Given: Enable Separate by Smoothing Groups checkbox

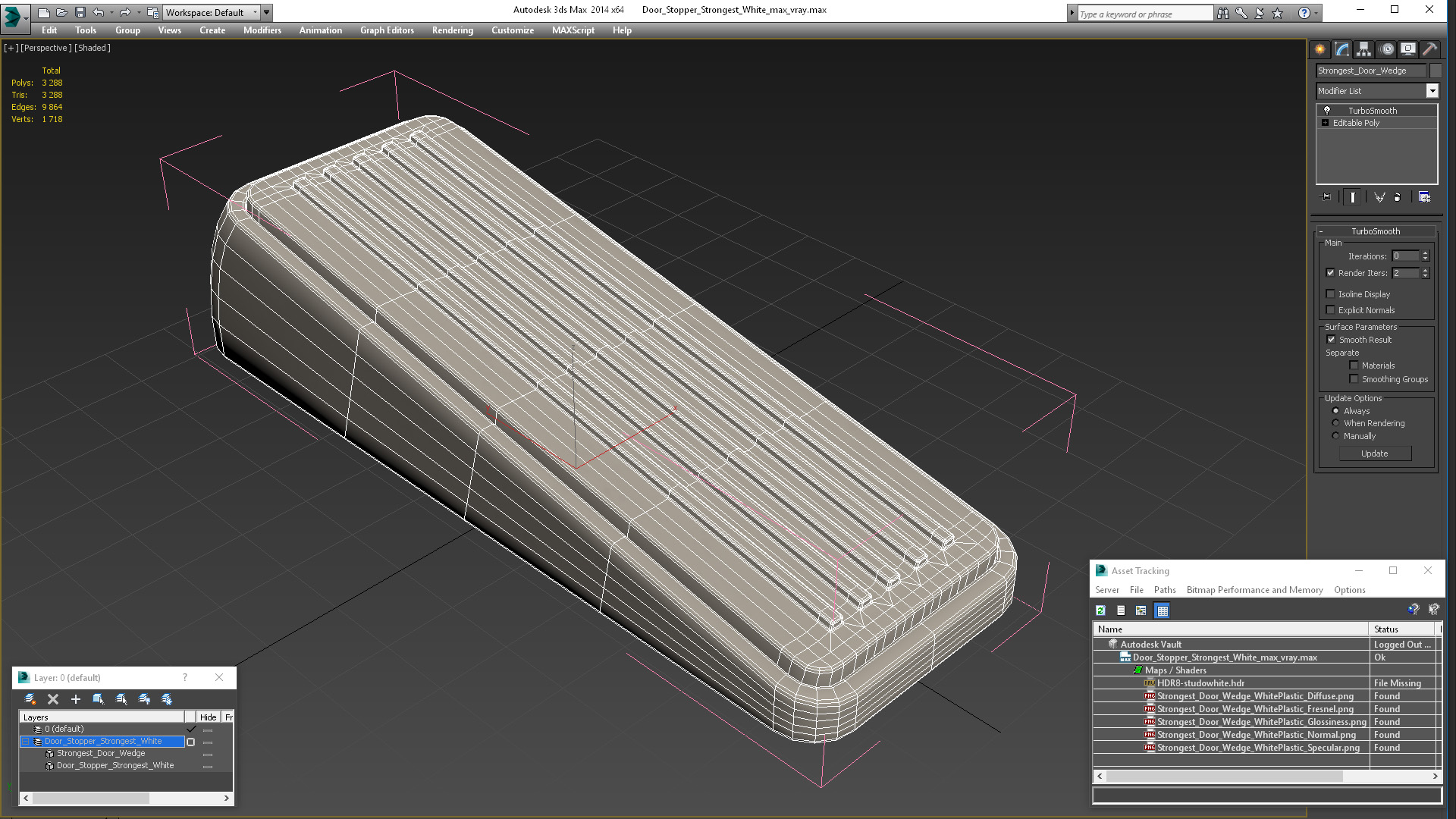Looking at the screenshot, I should pos(1354,379).
